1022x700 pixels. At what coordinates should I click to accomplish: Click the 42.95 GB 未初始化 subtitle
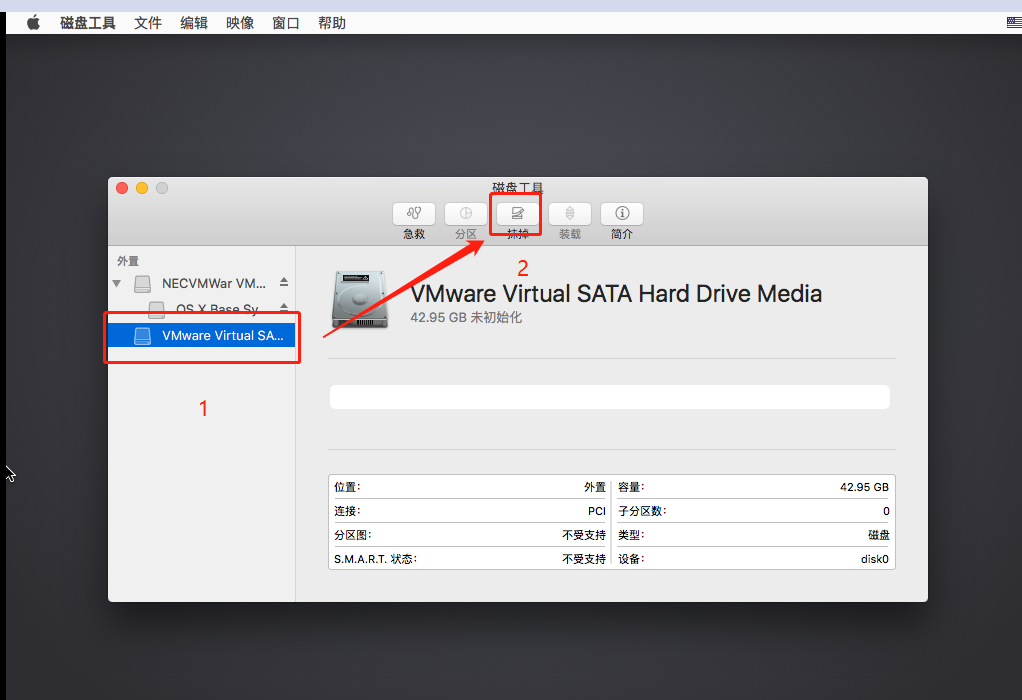(466, 317)
